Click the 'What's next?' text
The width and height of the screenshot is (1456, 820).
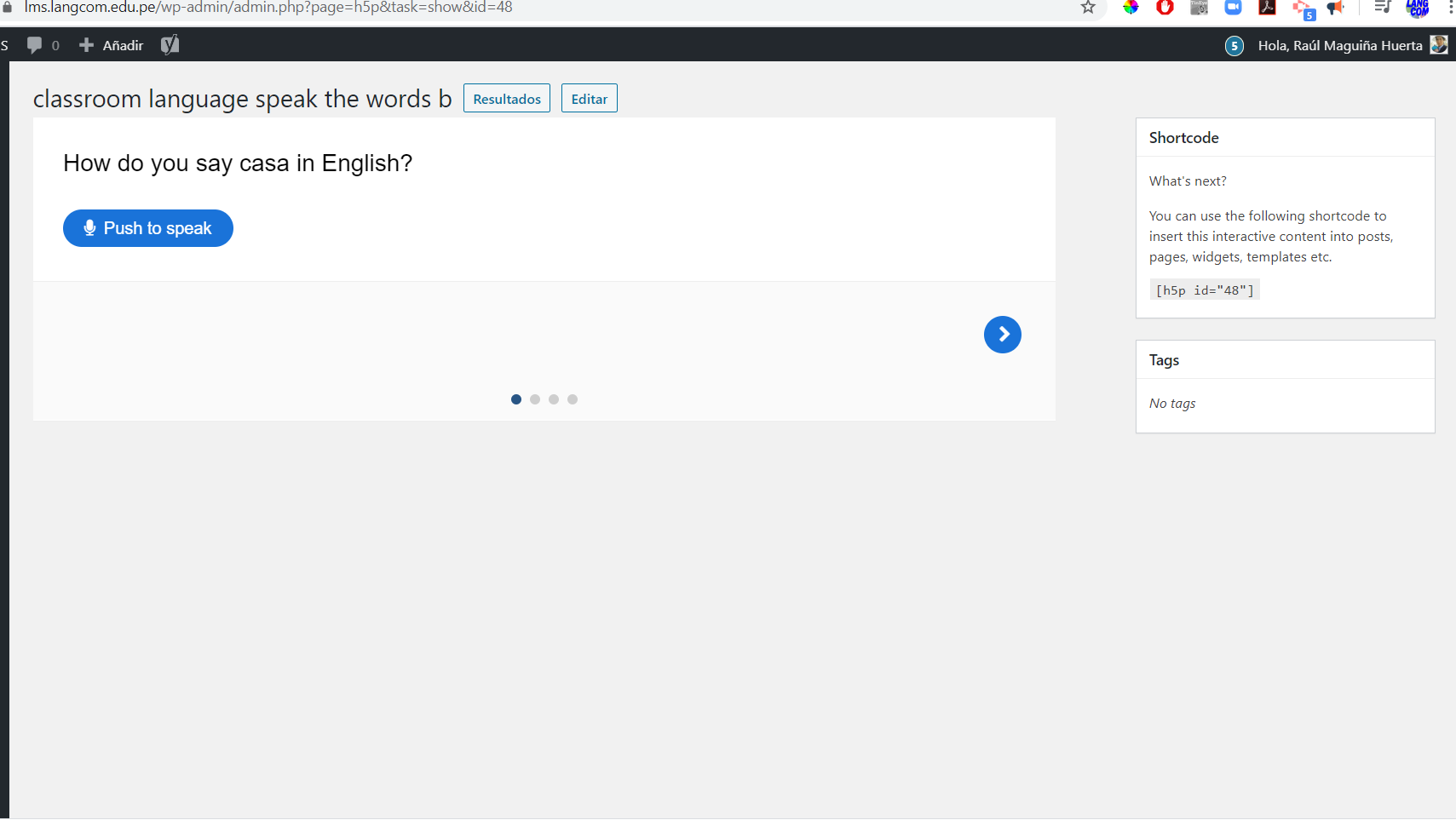pos(1188,181)
